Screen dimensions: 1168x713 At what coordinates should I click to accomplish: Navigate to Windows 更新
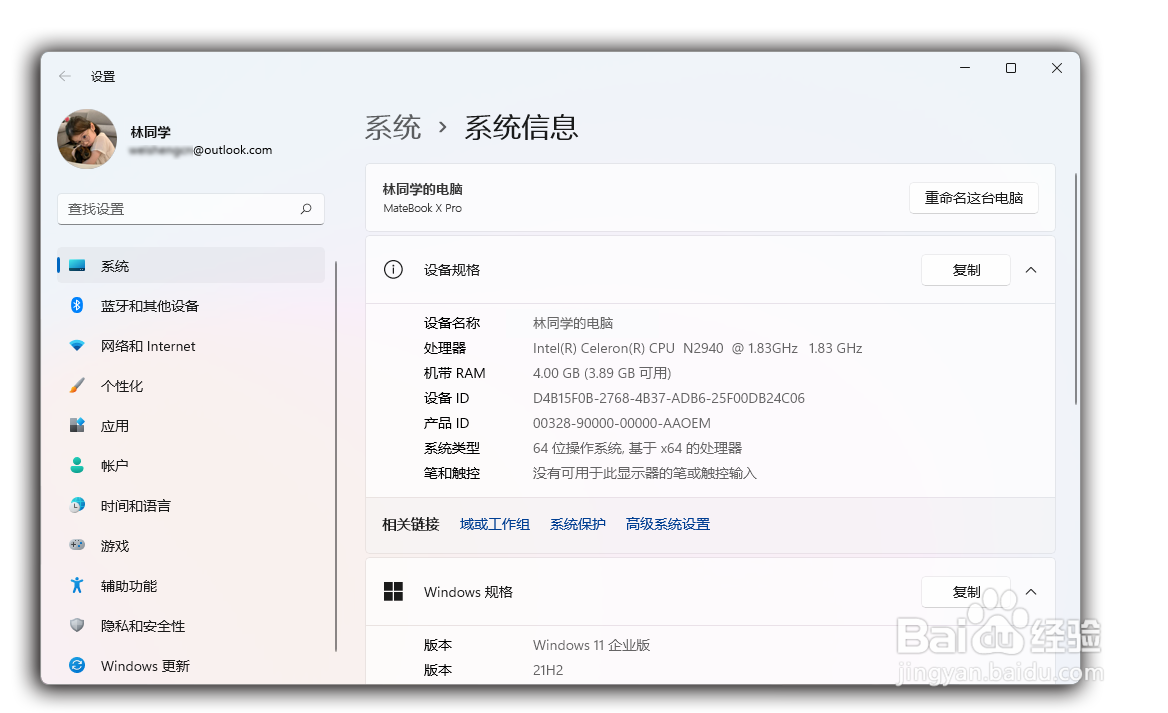191,665
